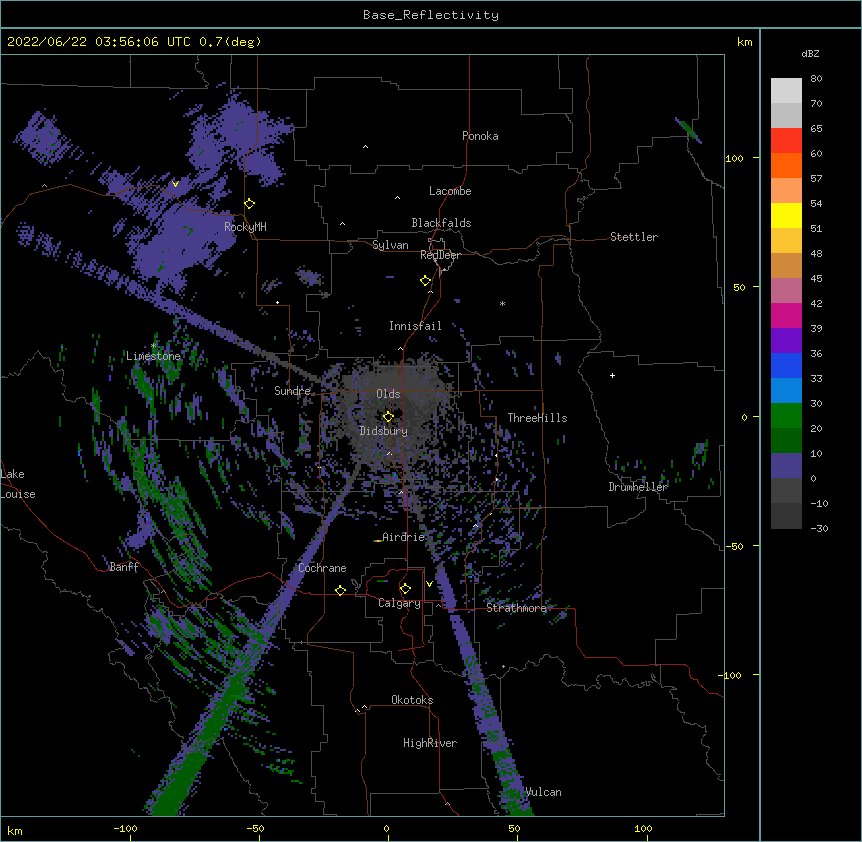Click the magenta 39-42 dBZ legend swatch

[x=786, y=315]
